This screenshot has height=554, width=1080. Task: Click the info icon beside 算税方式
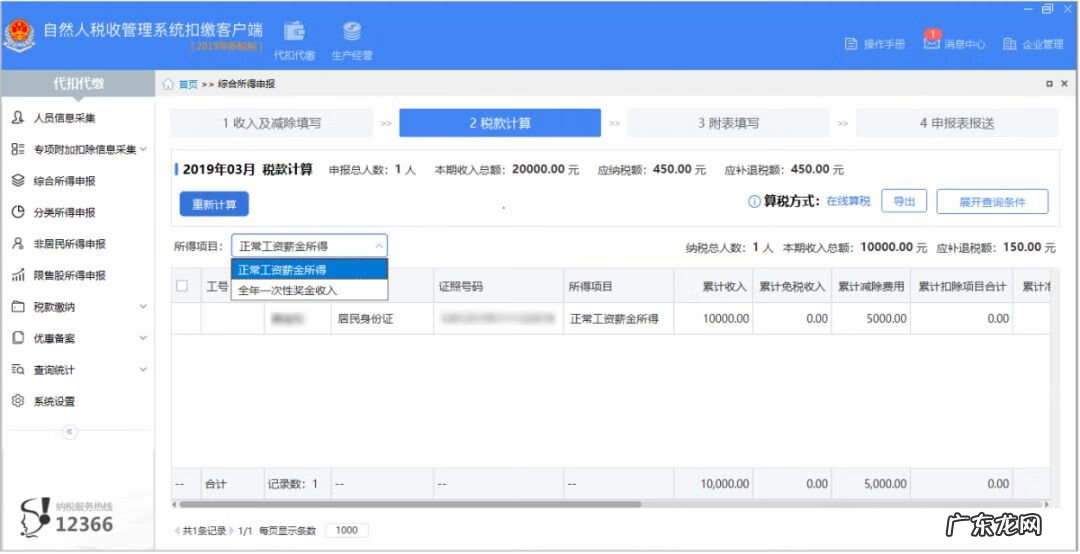[x=754, y=202]
